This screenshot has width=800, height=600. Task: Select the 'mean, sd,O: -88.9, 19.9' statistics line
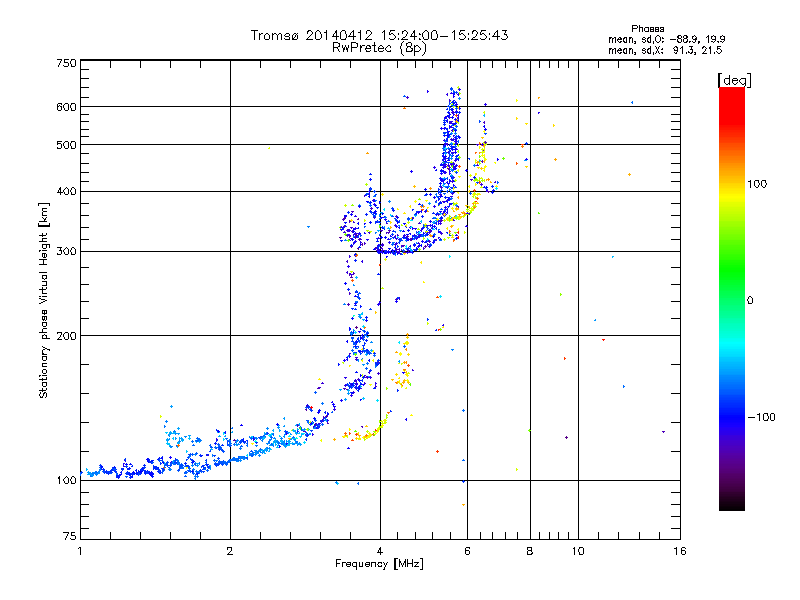(x=666, y=39)
